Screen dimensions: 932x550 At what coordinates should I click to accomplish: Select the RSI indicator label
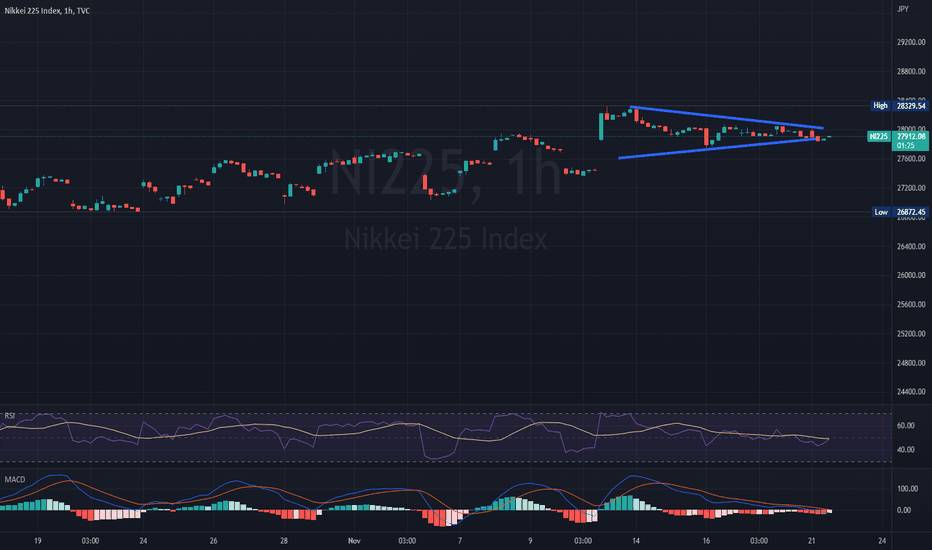tap(10, 416)
